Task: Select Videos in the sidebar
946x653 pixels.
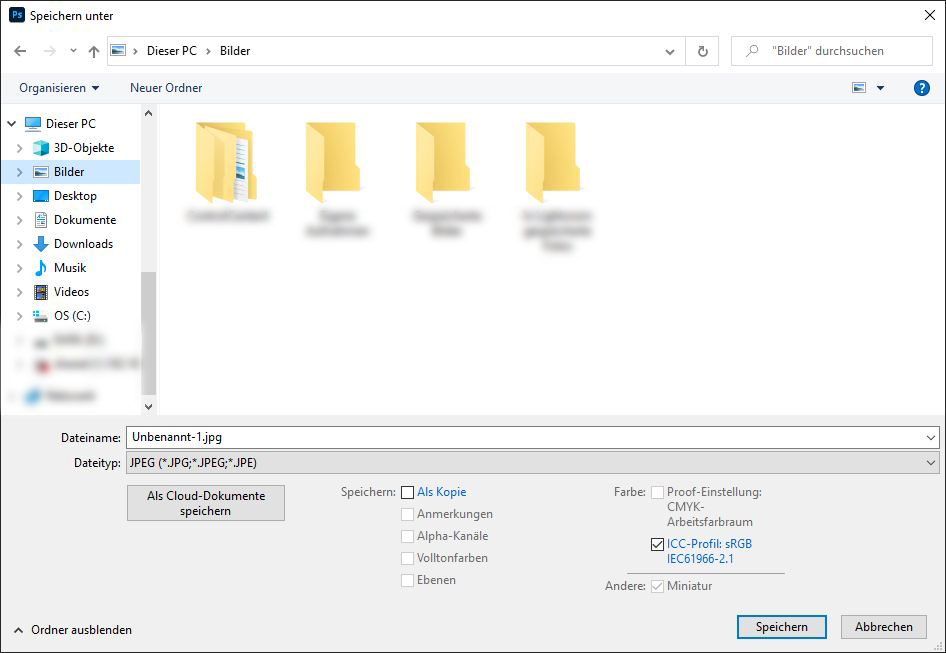Action: tap(73, 291)
